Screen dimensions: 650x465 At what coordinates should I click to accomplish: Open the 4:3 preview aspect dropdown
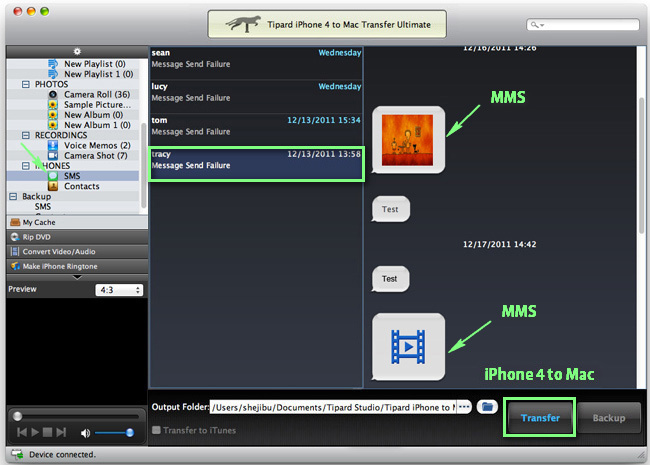(x=119, y=290)
